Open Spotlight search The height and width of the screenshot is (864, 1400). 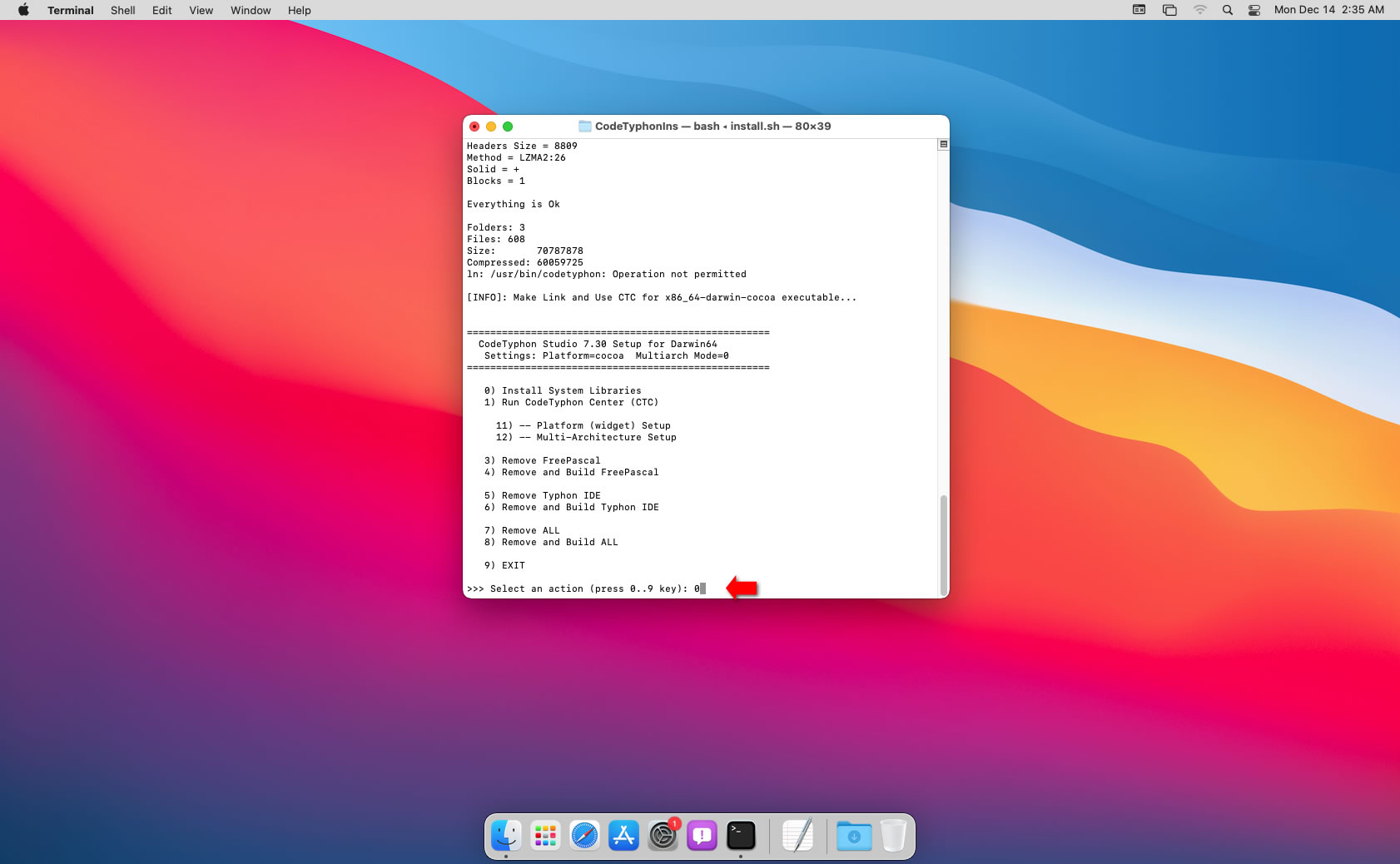1228,10
